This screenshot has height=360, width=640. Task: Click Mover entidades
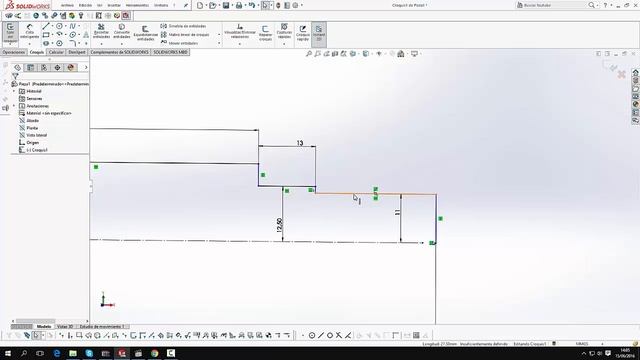179,43
